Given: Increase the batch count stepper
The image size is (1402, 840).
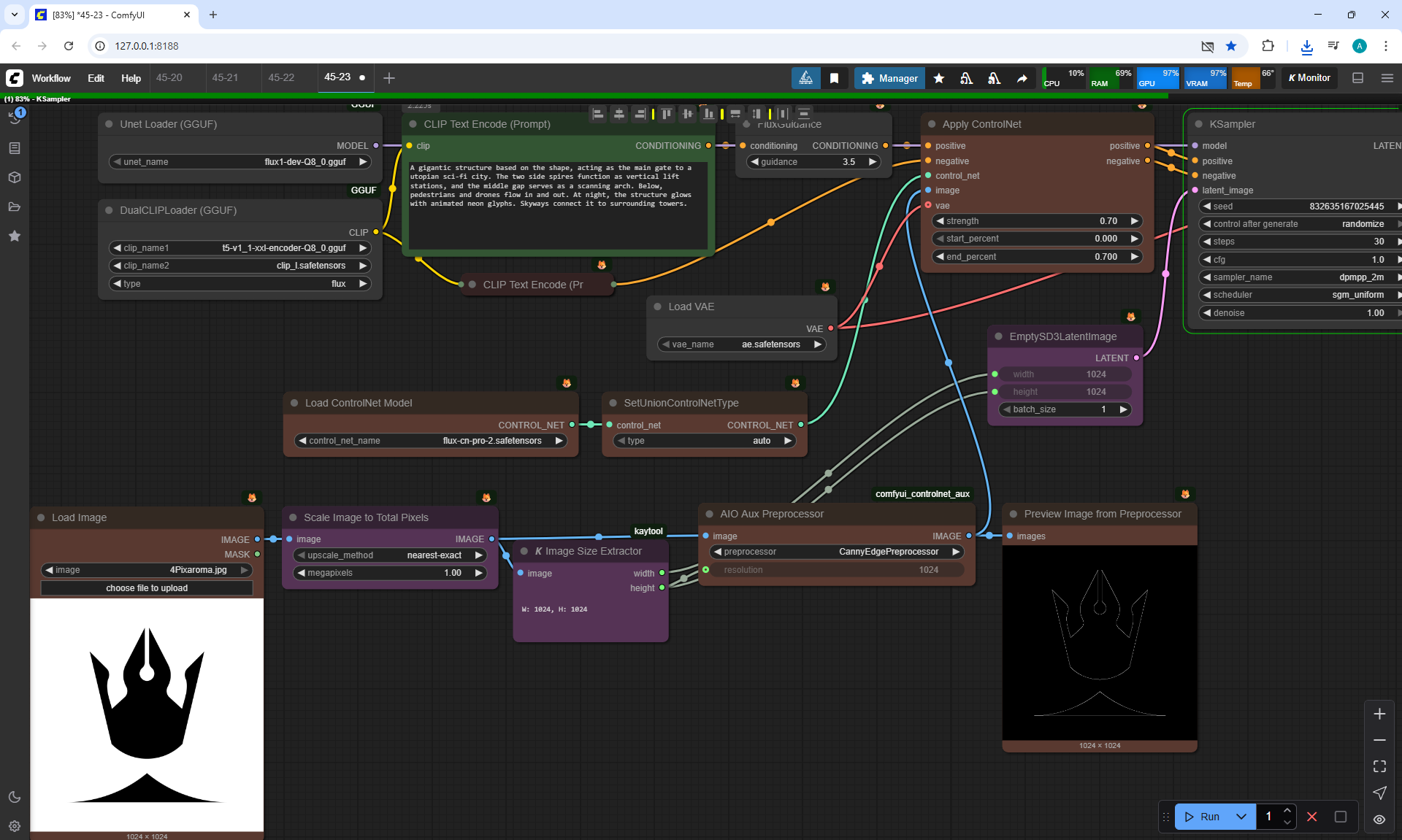Looking at the screenshot, I should pos(1287,811).
